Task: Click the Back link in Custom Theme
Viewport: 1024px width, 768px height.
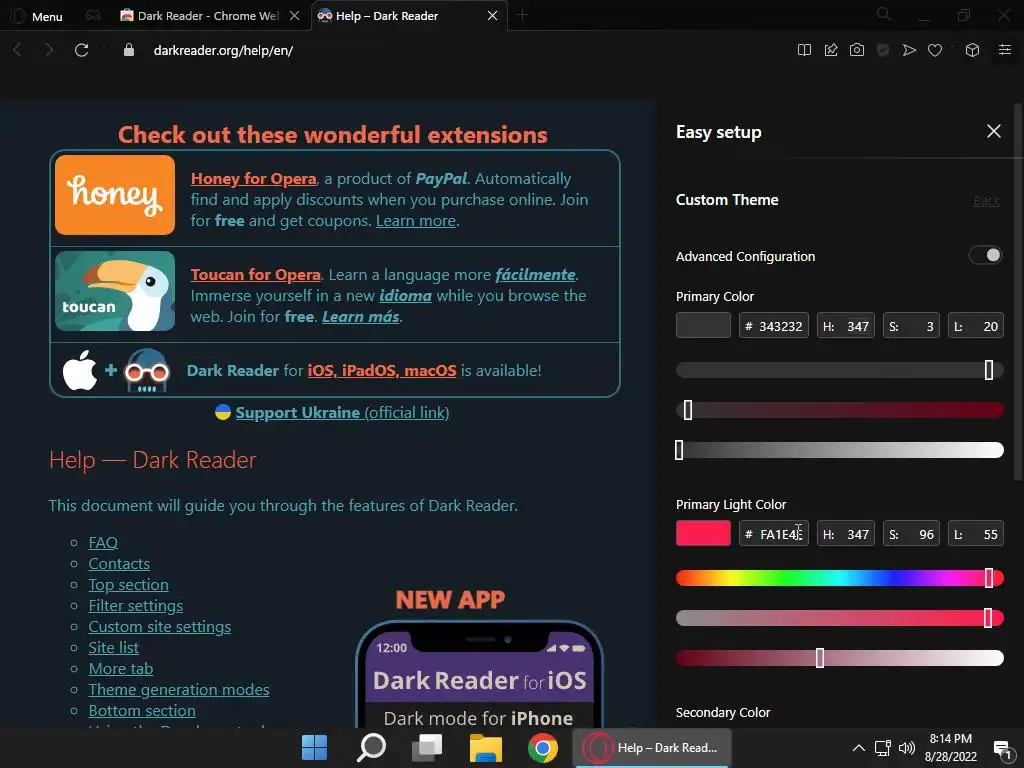Action: point(986,200)
